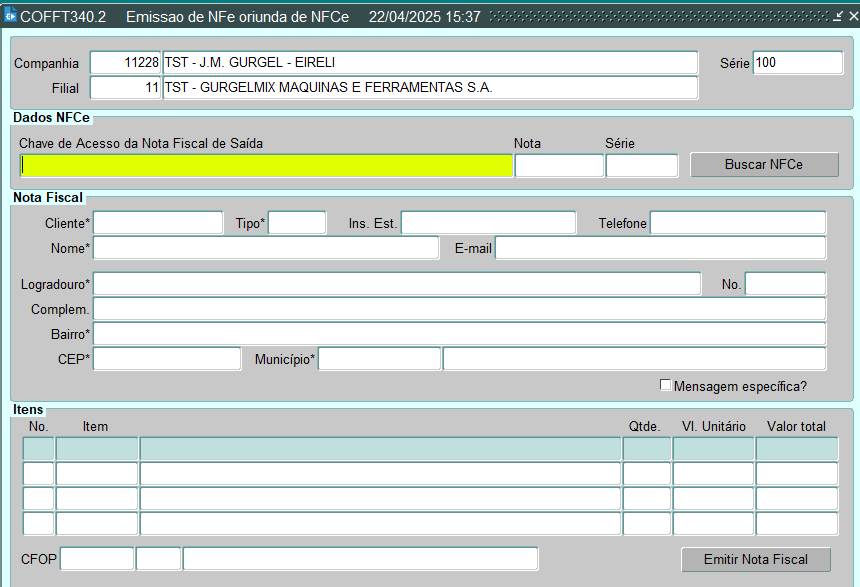860x587 pixels.
Task: Focus the yellow Chave de Acesso field
Action: point(266,166)
